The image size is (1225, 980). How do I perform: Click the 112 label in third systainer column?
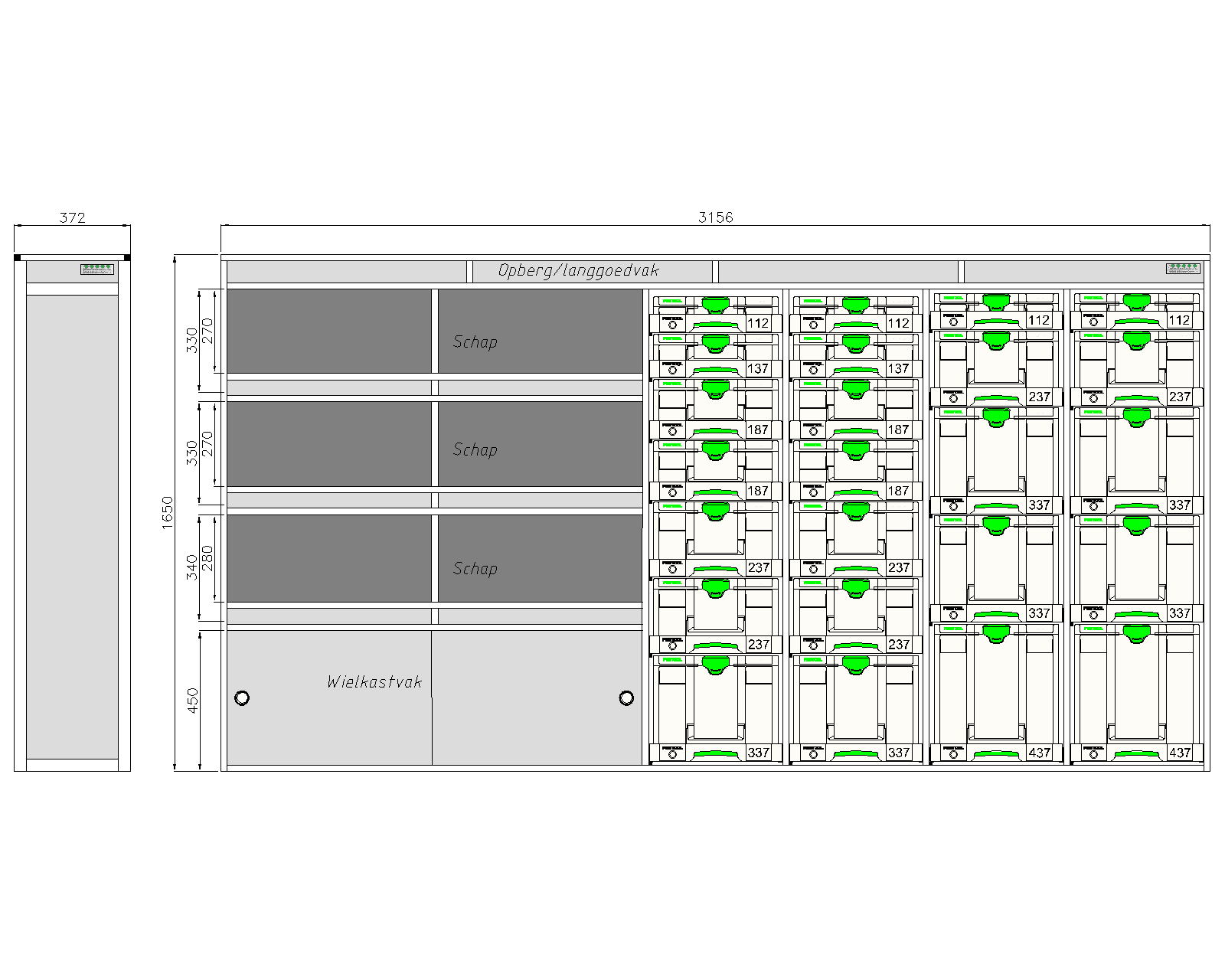1039,320
